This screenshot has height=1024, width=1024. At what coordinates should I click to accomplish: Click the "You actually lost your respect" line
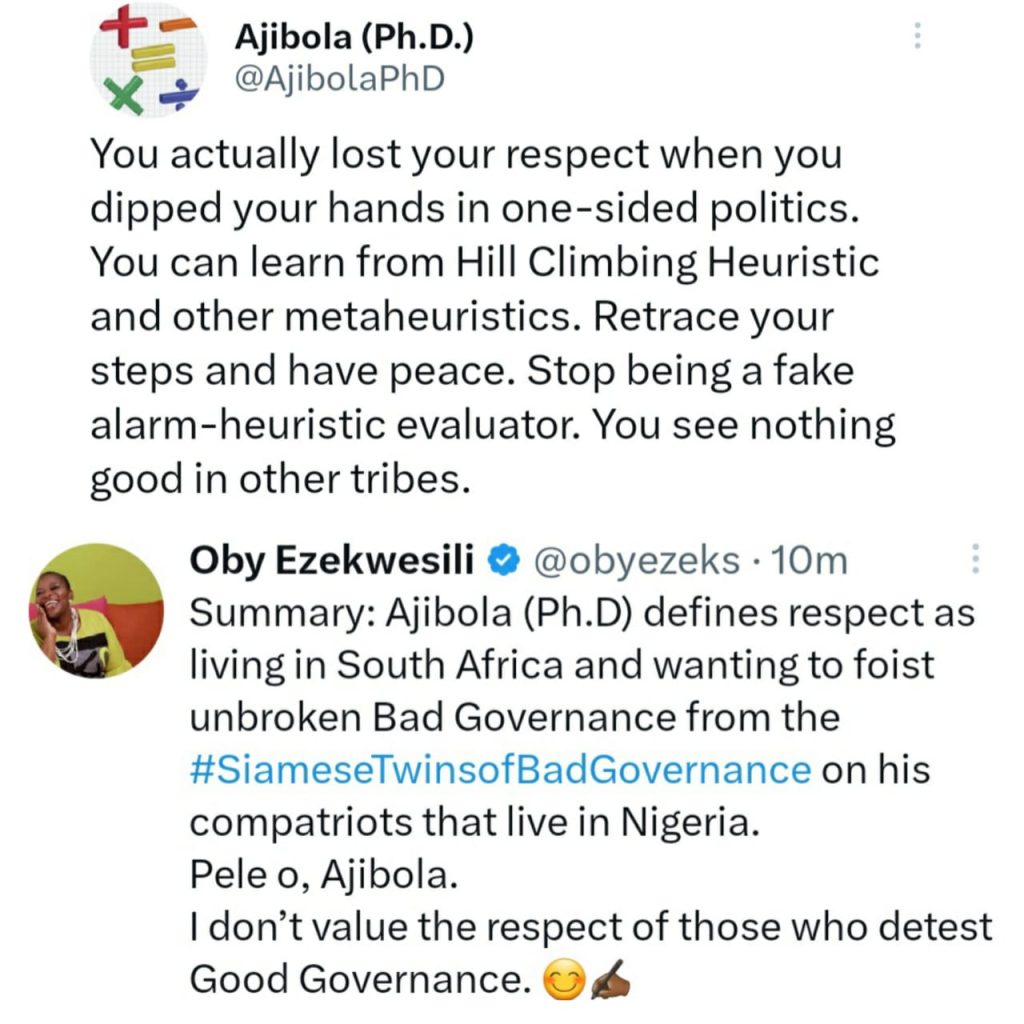tap(466, 155)
